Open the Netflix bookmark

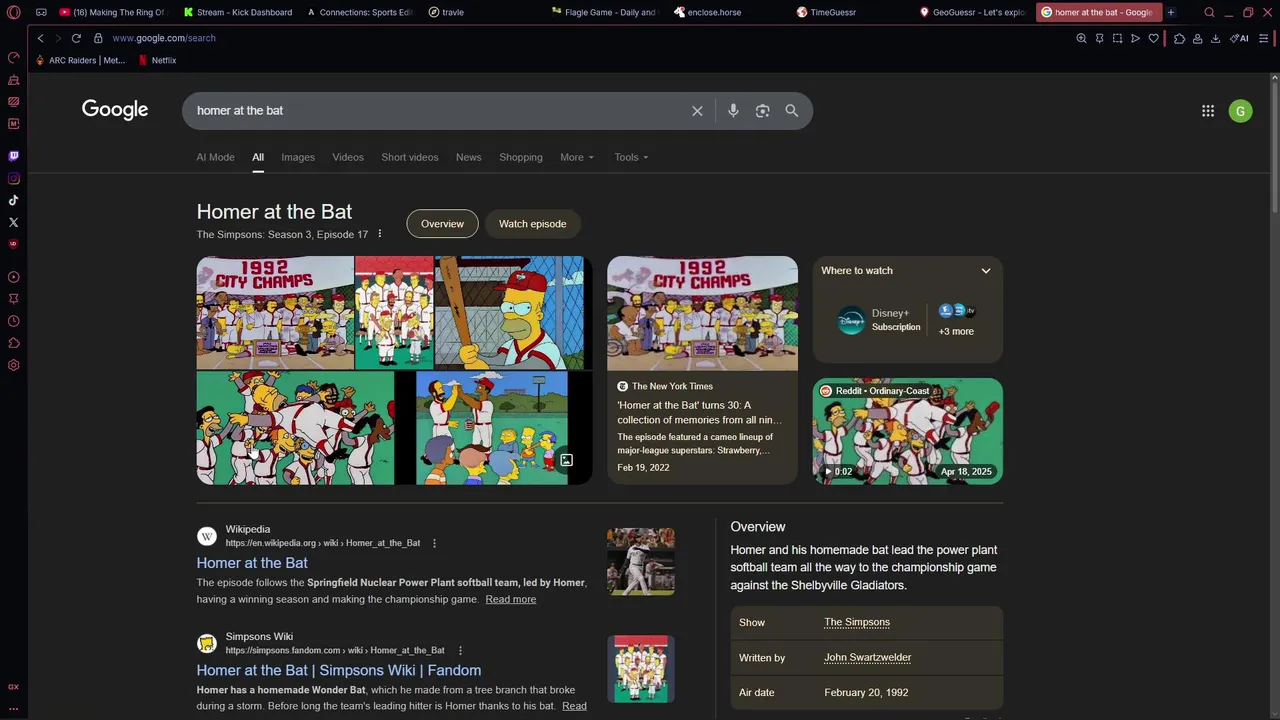[x=157, y=60]
